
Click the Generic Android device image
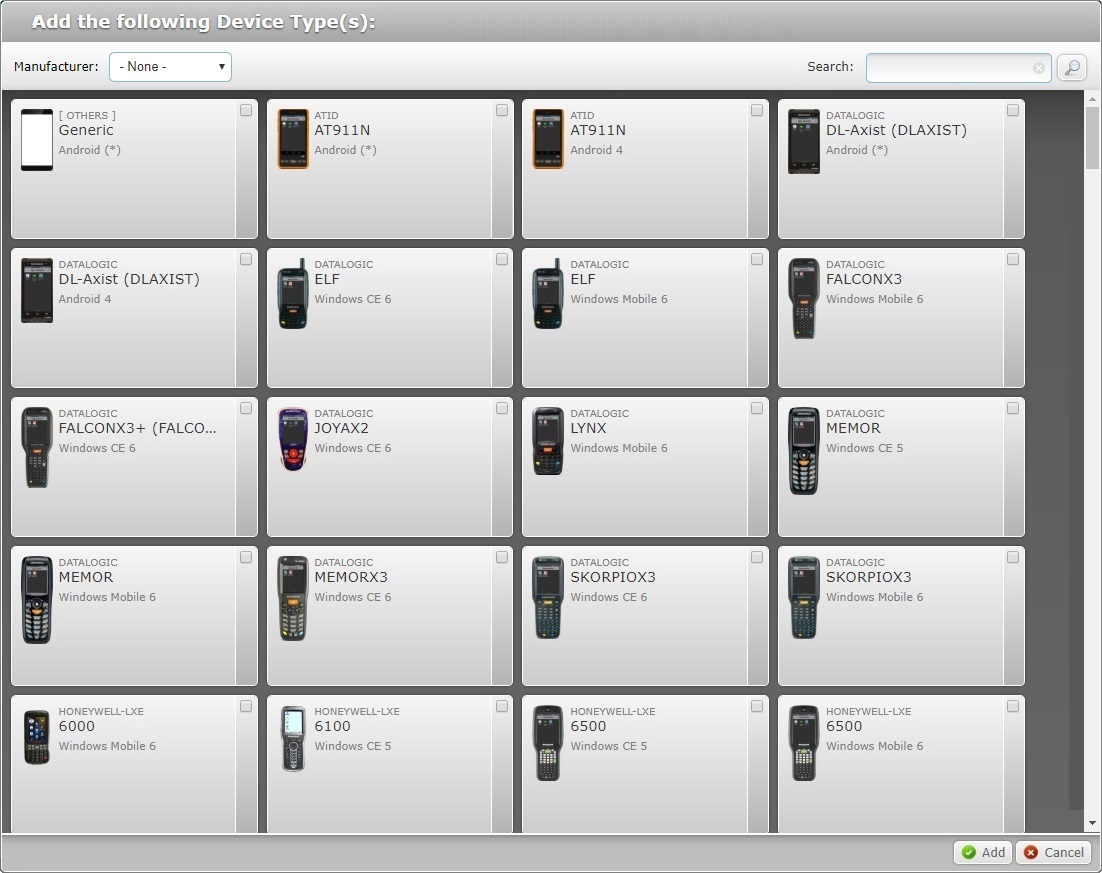point(37,140)
